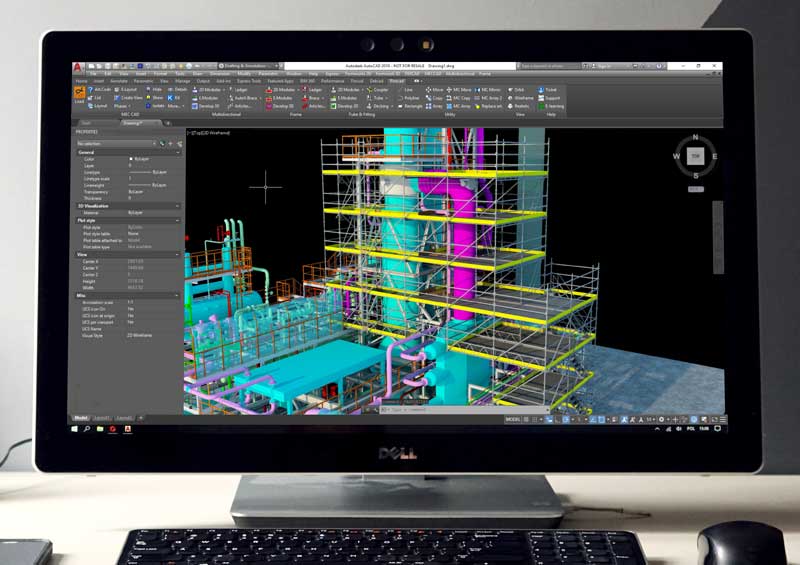Click the Kit tool

click(174, 97)
